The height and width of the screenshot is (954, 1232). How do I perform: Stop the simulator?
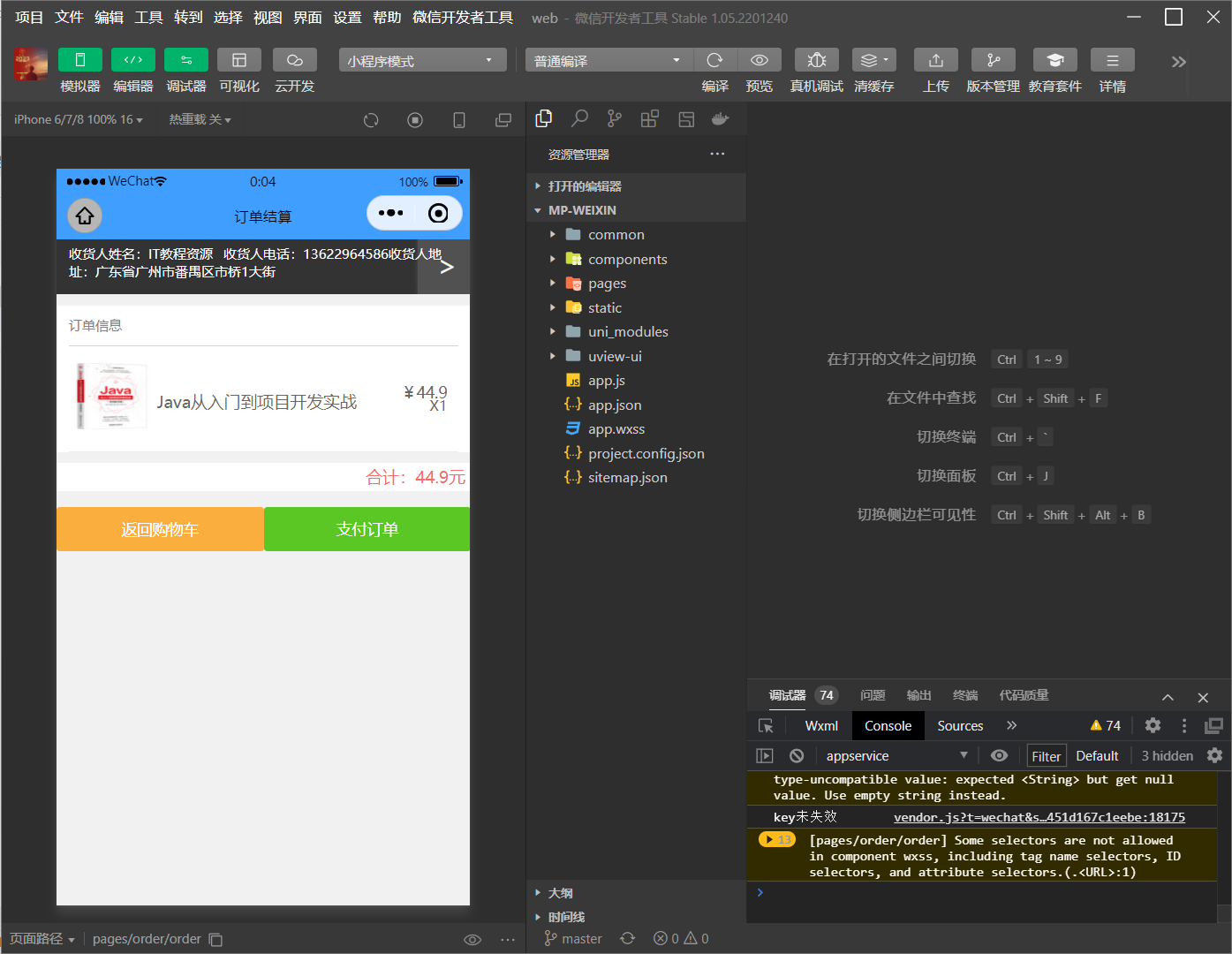(x=415, y=120)
